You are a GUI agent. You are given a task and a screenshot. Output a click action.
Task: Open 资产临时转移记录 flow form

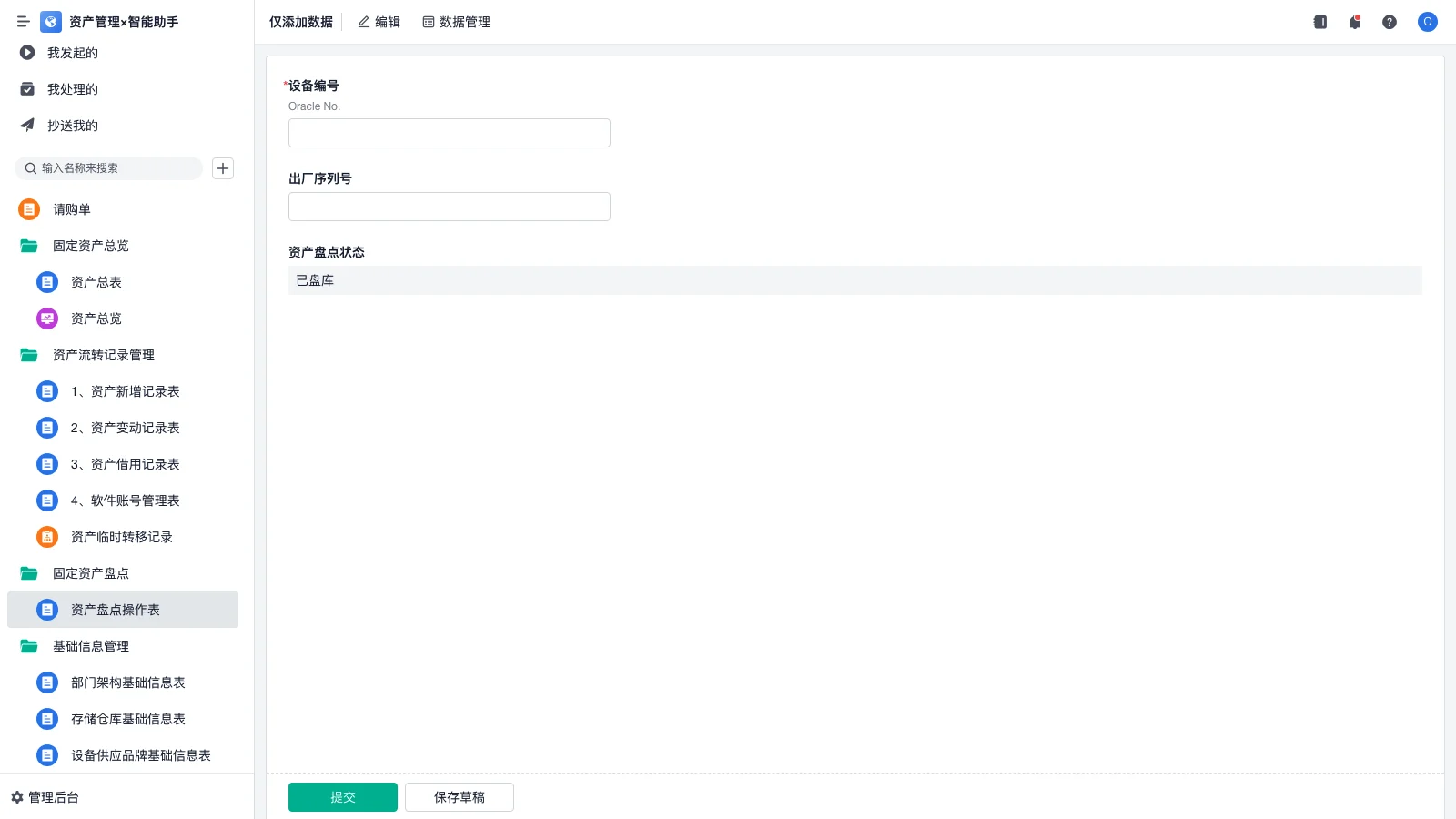click(122, 537)
